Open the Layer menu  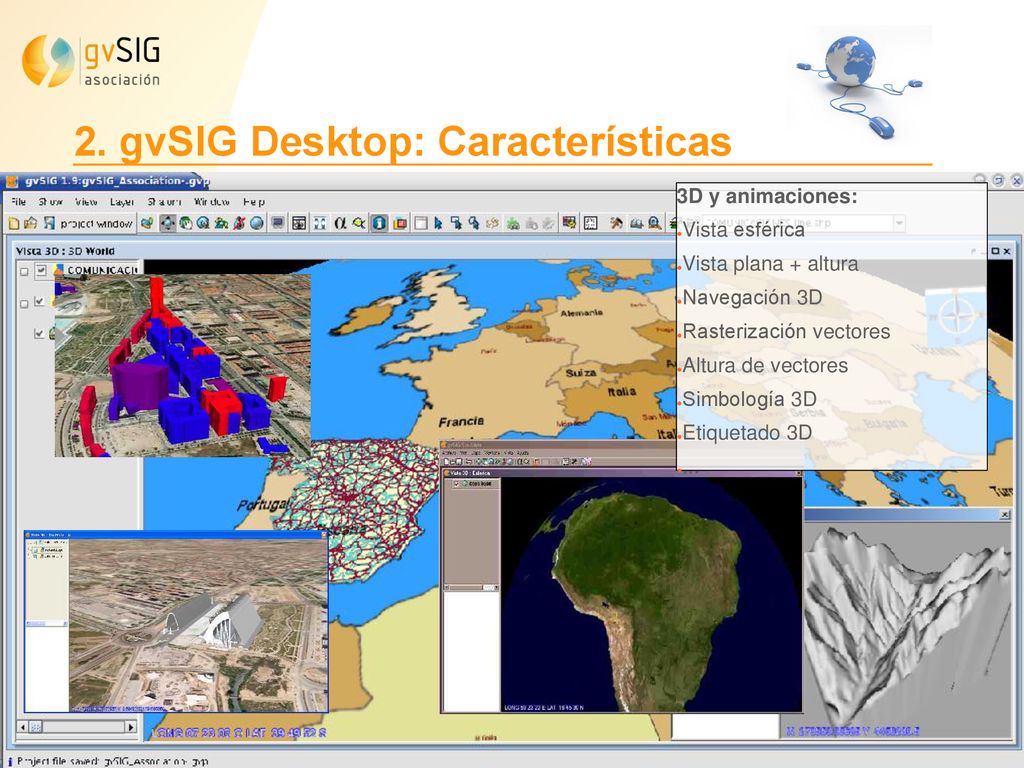[x=122, y=202]
